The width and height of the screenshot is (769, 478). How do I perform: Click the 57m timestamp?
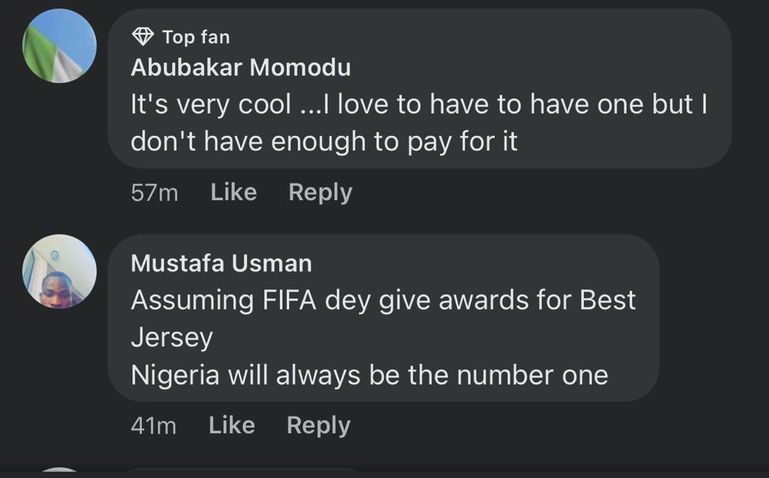pos(154,193)
